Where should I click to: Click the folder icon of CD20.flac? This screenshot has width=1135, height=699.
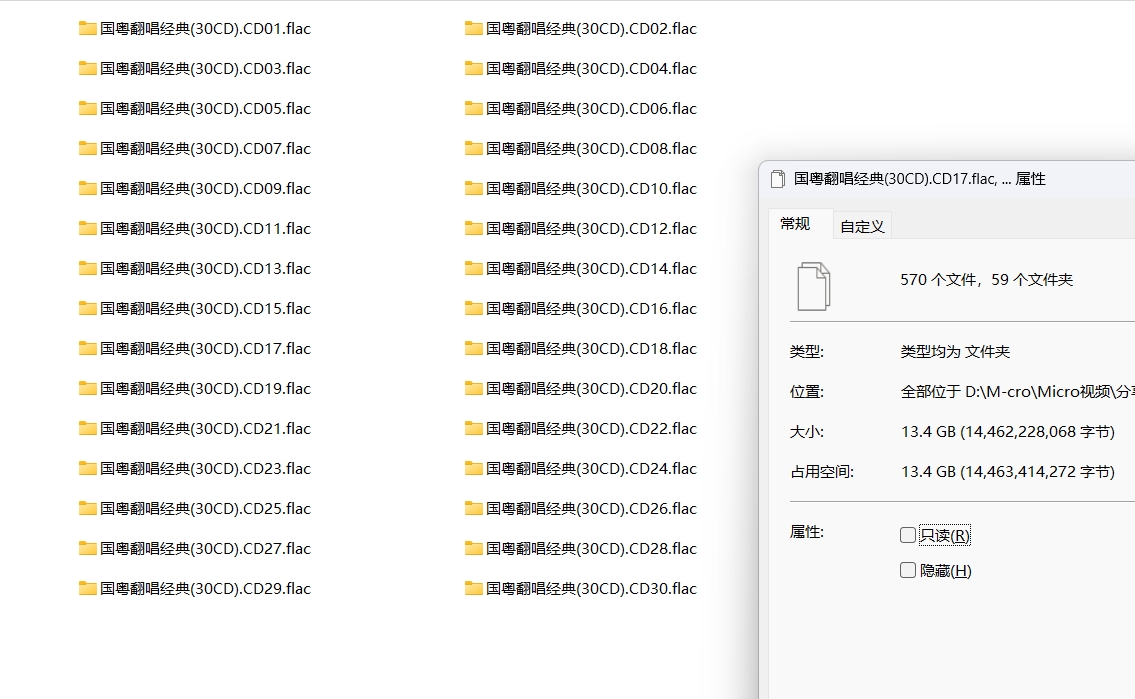pos(473,389)
